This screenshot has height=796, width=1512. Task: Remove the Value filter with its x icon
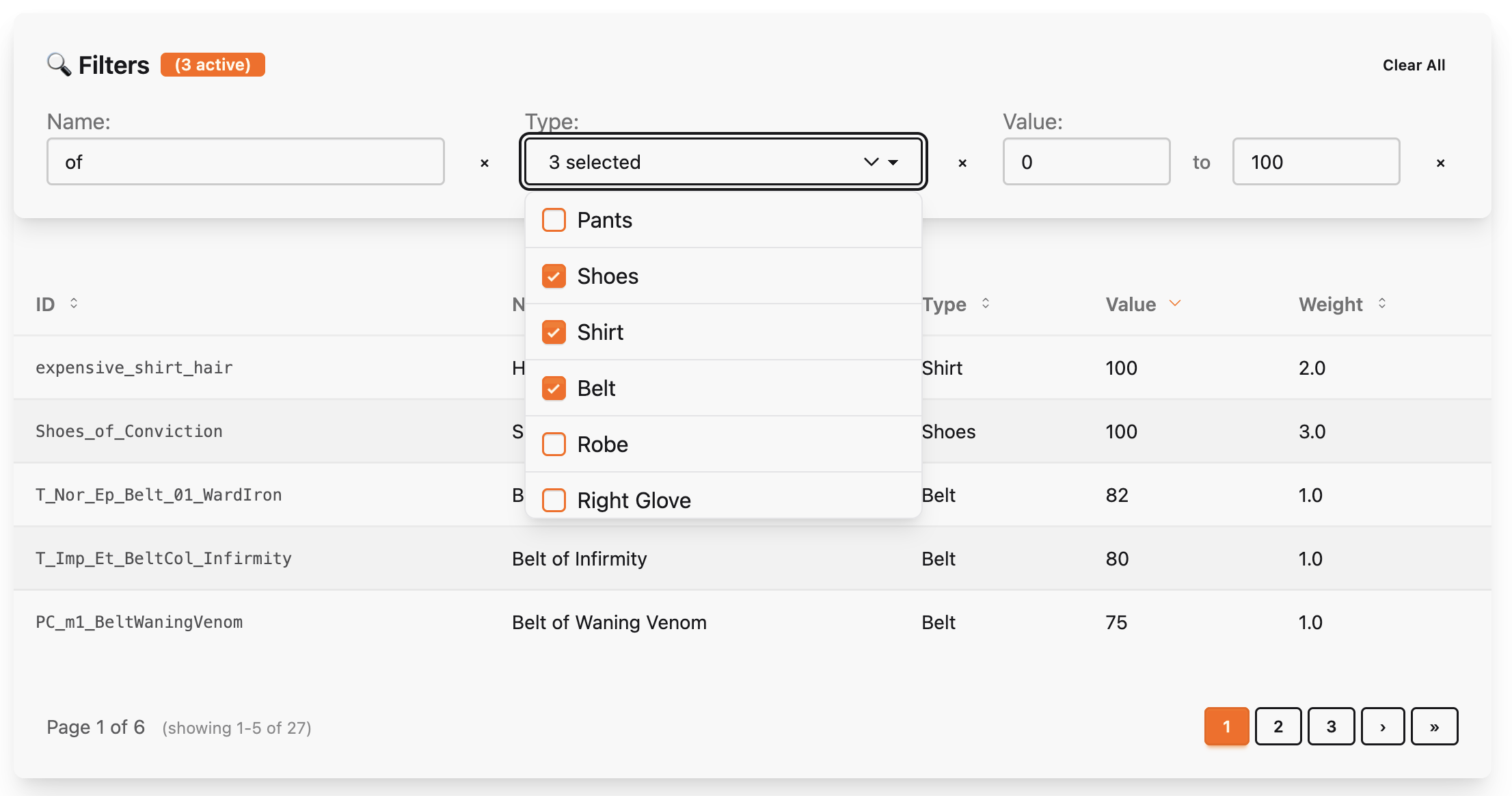[1440, 163]
